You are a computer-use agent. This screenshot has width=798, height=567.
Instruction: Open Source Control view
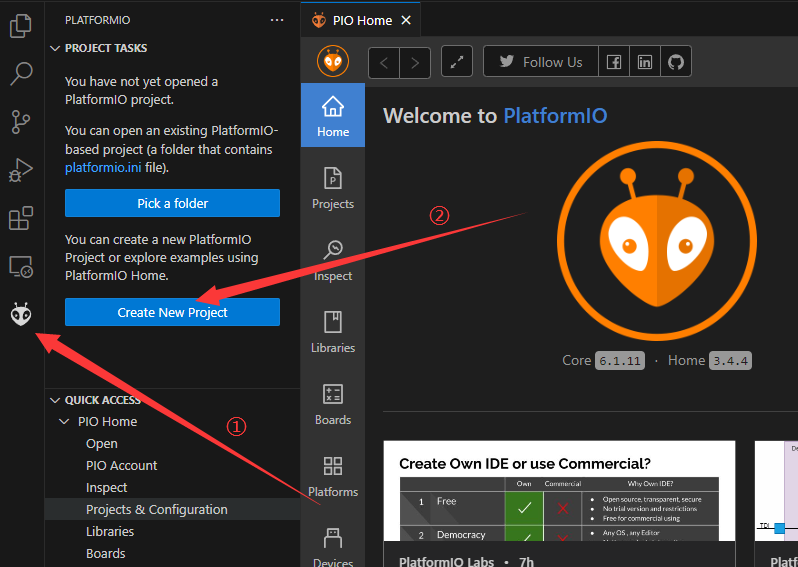point(21,122)
